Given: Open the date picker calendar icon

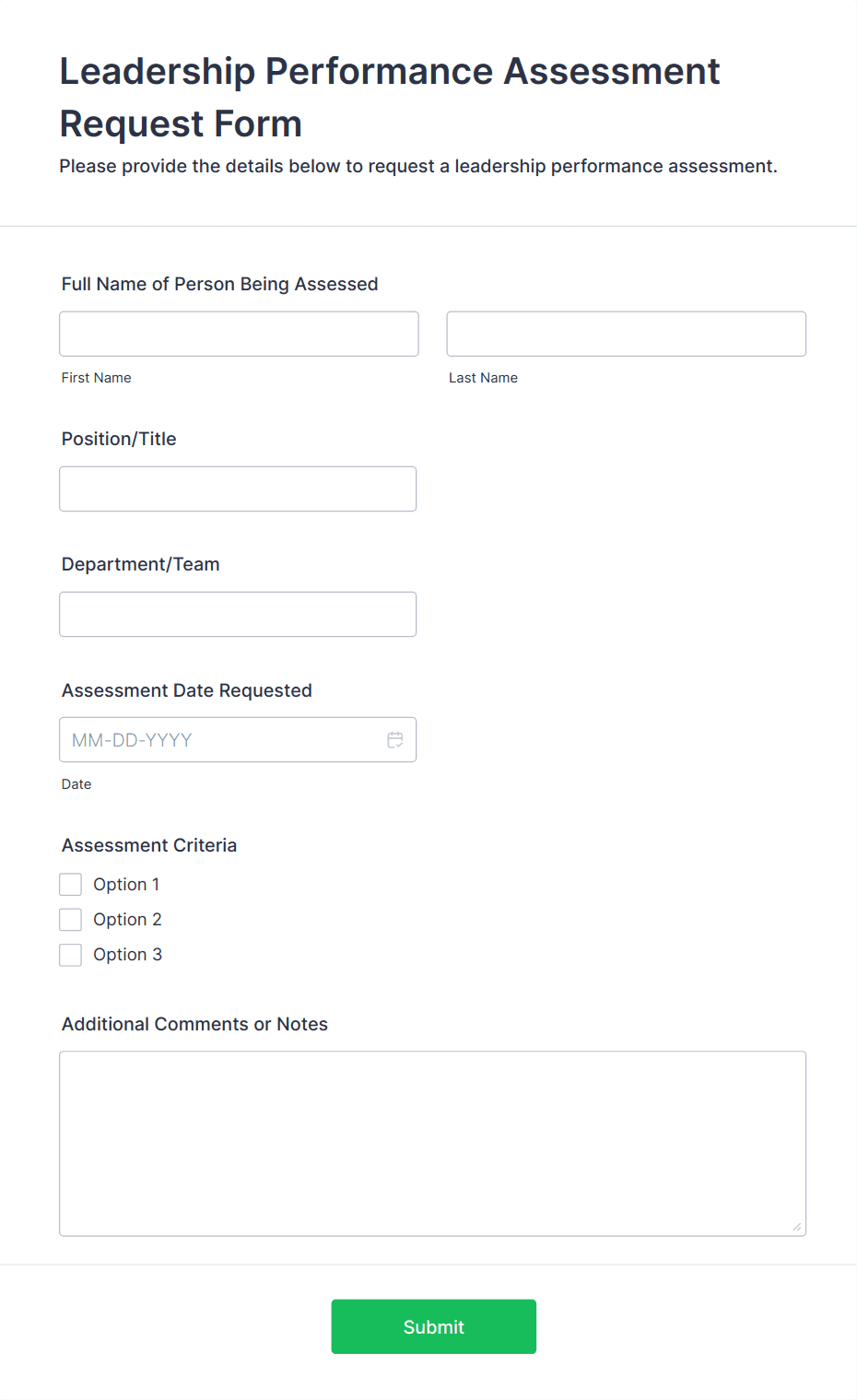Looking at the screenshot, I should (394, 739).
